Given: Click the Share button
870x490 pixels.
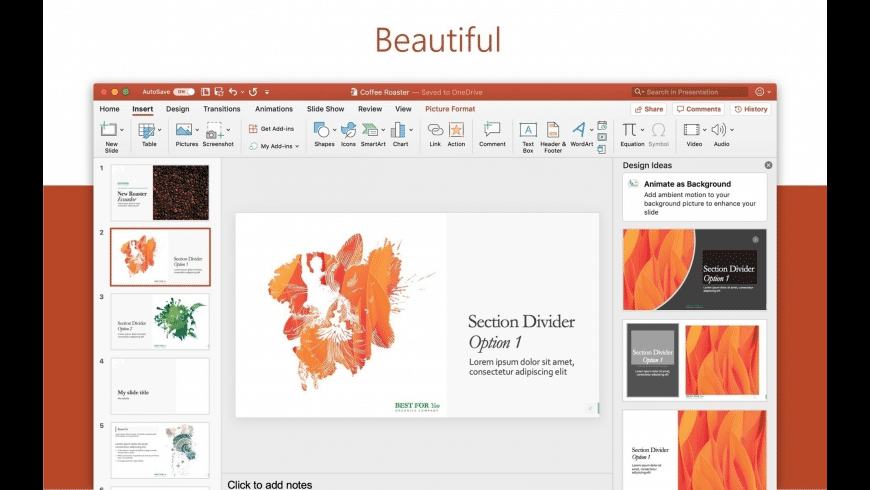Looking at the screenshot, I should [x=649, y=109].
